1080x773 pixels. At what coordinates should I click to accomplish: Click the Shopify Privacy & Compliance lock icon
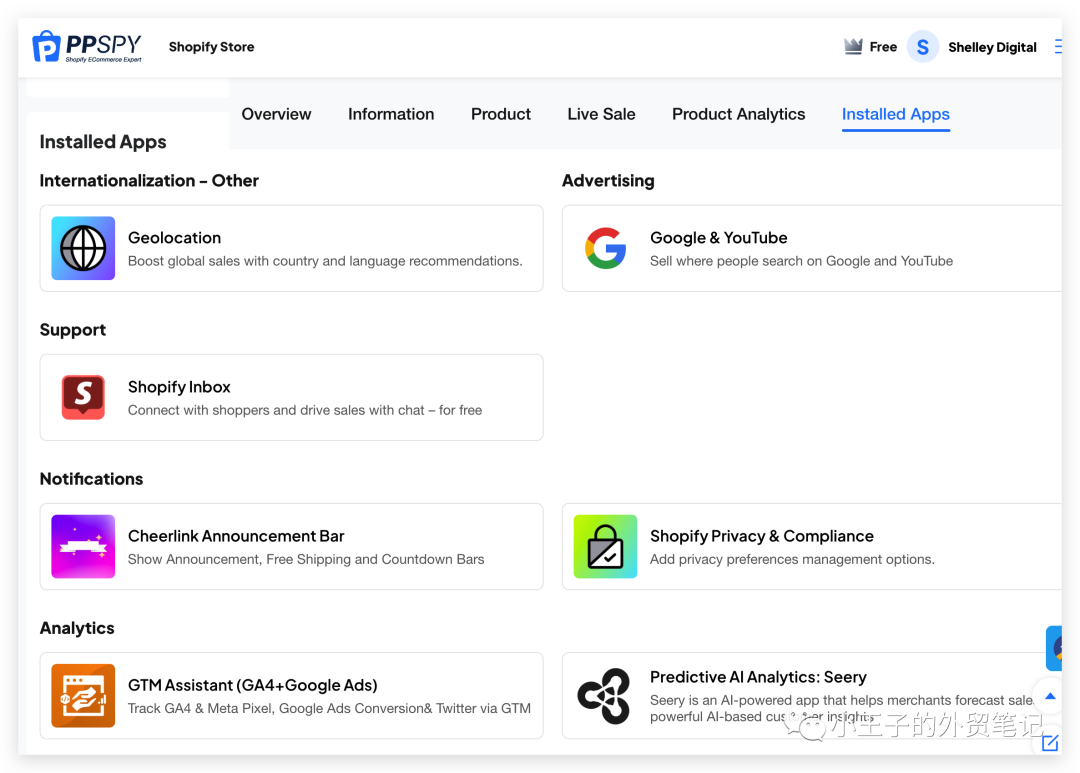pyautogui.click(x=605, y=546)
